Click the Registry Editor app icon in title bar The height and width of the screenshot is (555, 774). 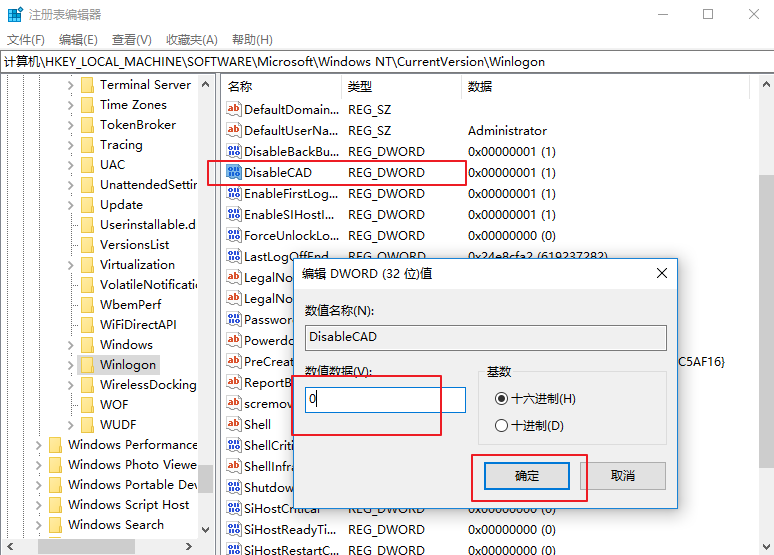(14, 14)
